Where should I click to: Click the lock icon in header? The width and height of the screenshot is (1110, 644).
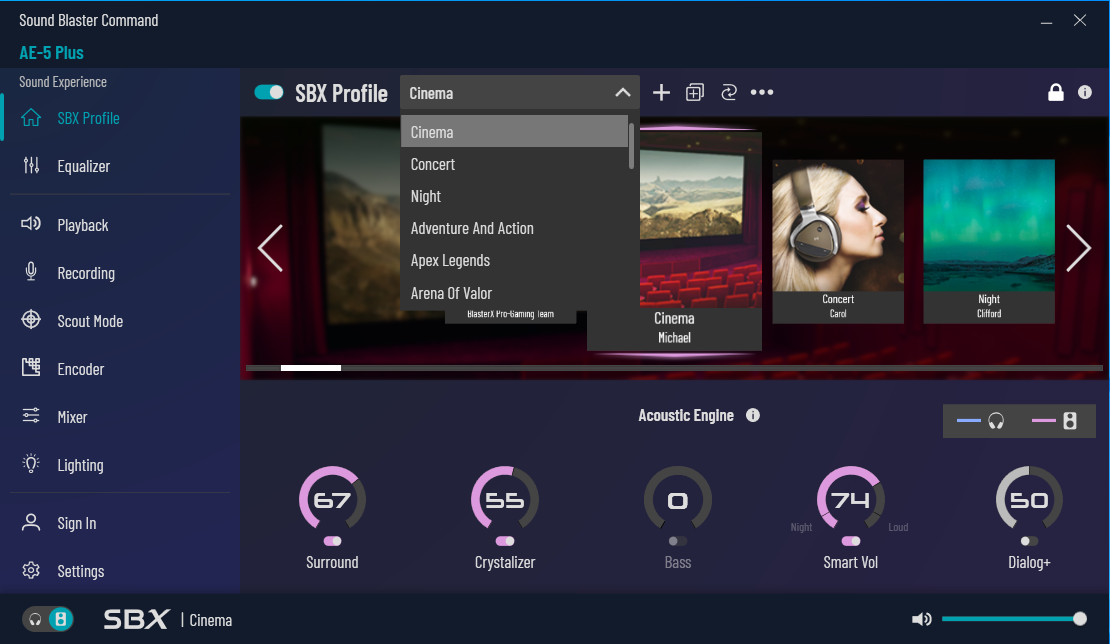pyautogui.click(x=1055, y=93)
